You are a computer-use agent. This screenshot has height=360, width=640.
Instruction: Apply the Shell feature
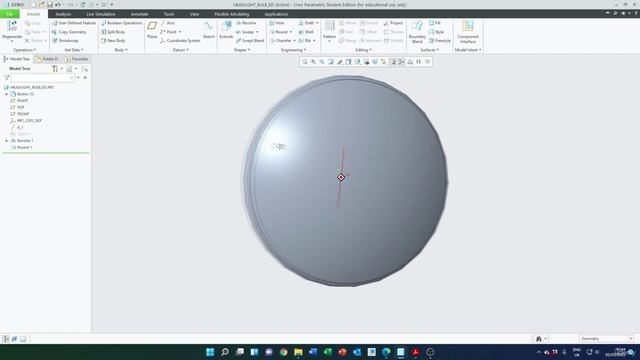[x=306, y=32]
